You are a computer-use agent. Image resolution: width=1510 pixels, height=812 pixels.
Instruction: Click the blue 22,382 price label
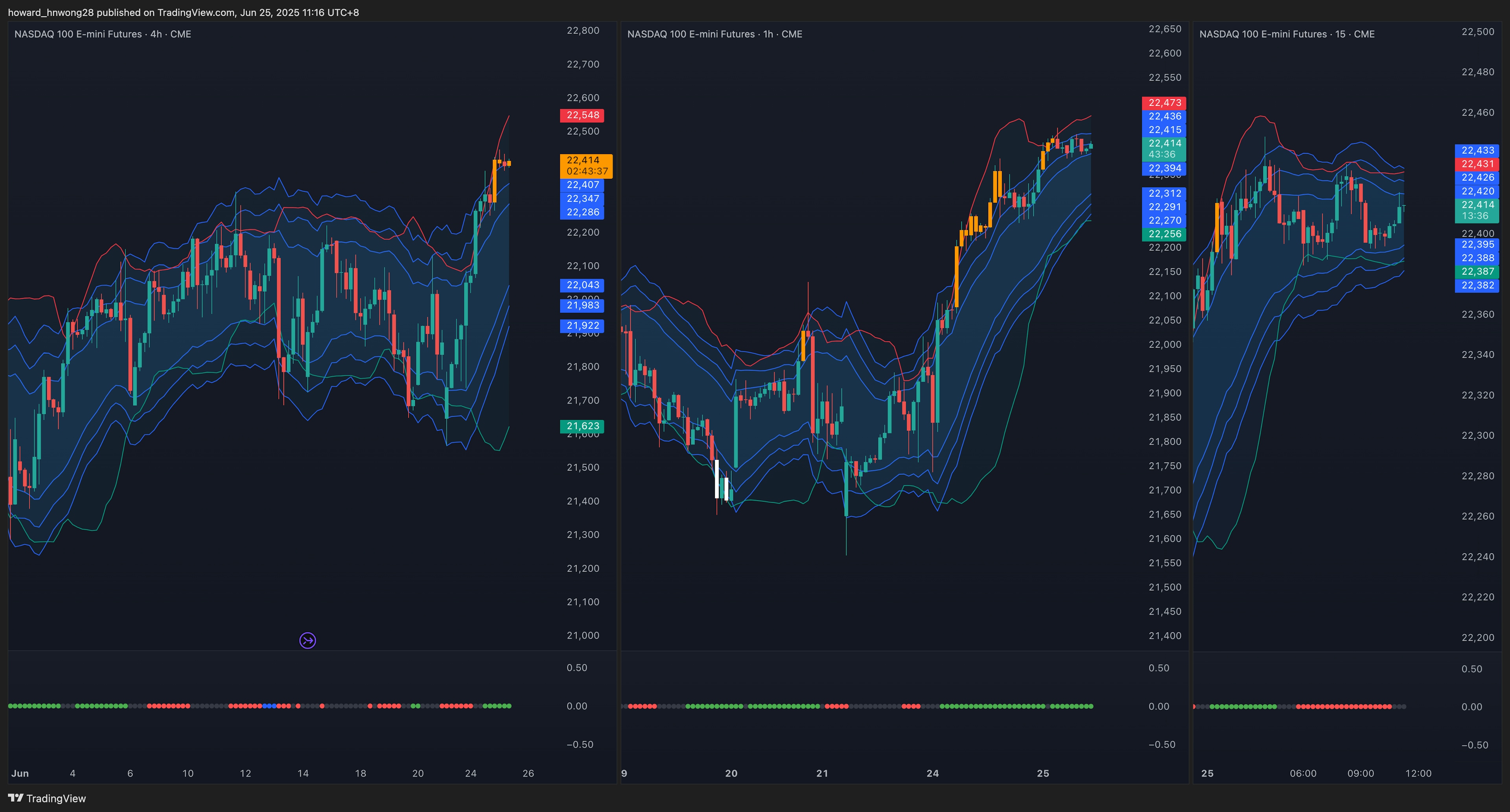pyautogui.click(x=1477, y=285)
